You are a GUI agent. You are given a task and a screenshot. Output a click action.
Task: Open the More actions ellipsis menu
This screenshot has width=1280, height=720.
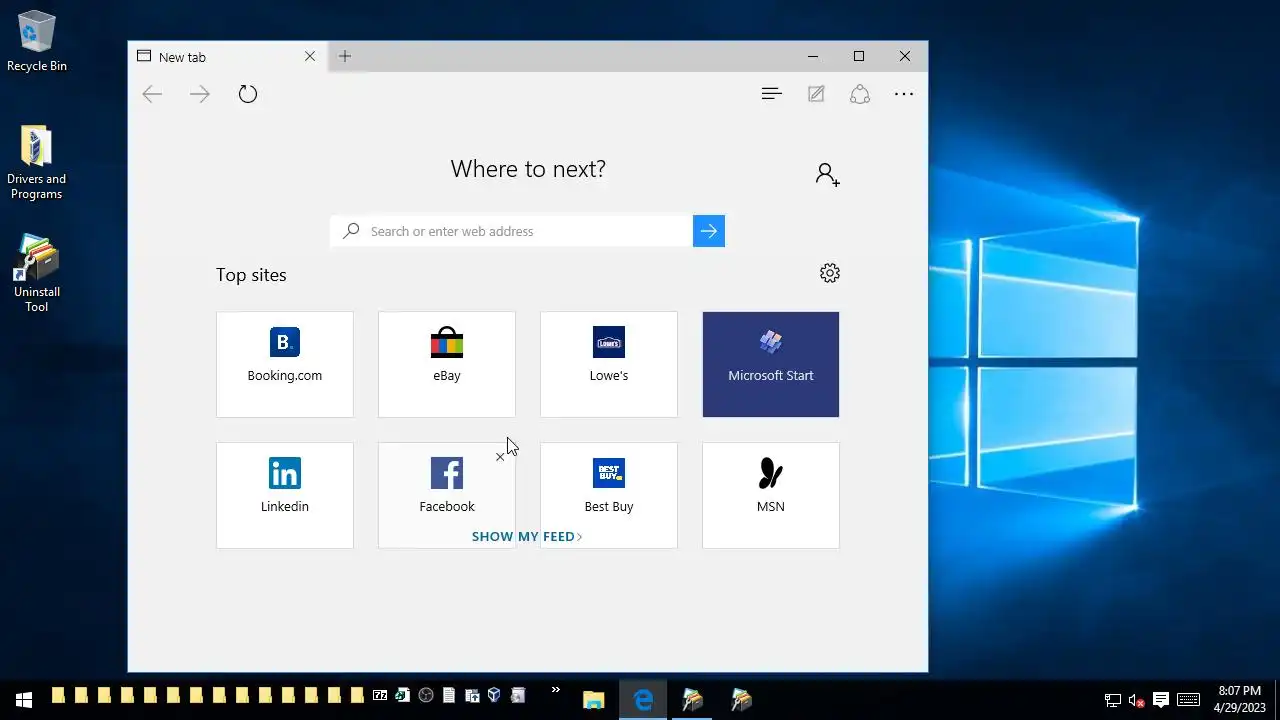coord(904,94)
